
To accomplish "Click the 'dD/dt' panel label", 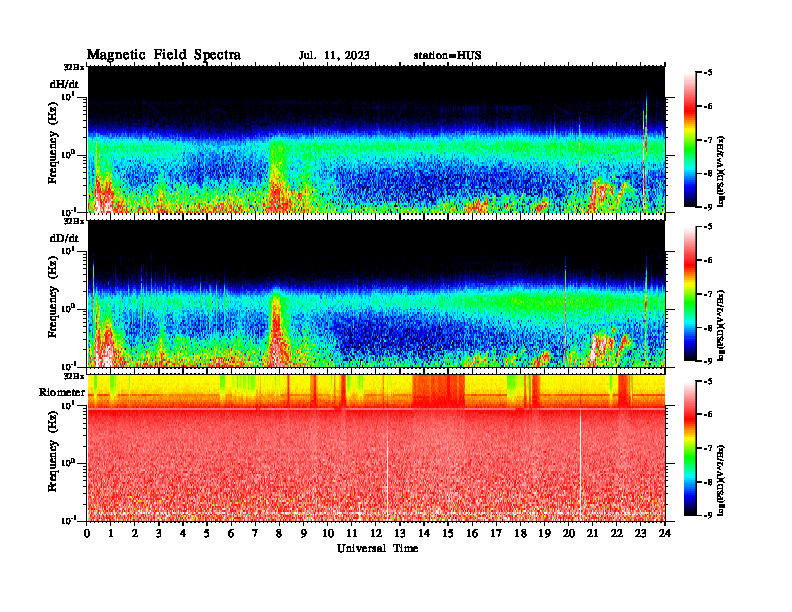I will coord(64,238).
